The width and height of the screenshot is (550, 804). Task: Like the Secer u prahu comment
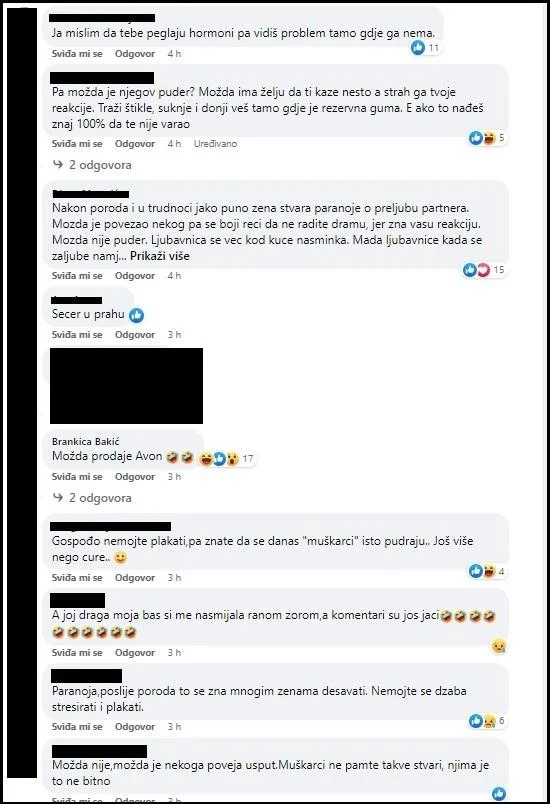tap(77, 334)
